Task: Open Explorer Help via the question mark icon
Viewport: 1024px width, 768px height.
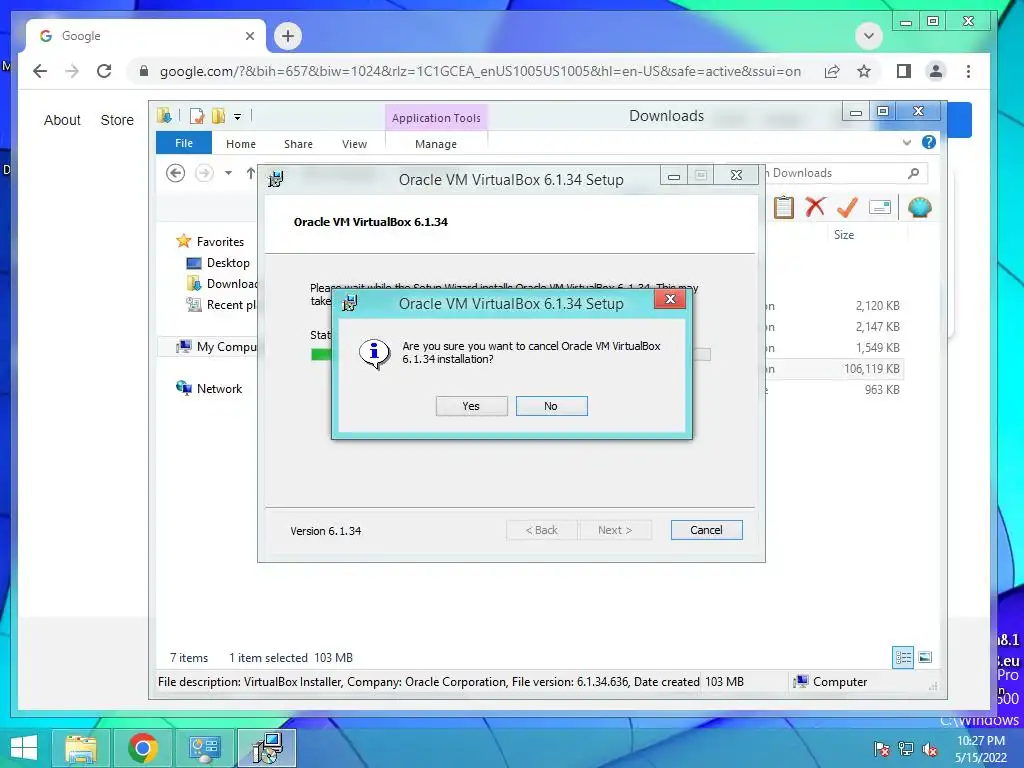Action: [928, 142]
